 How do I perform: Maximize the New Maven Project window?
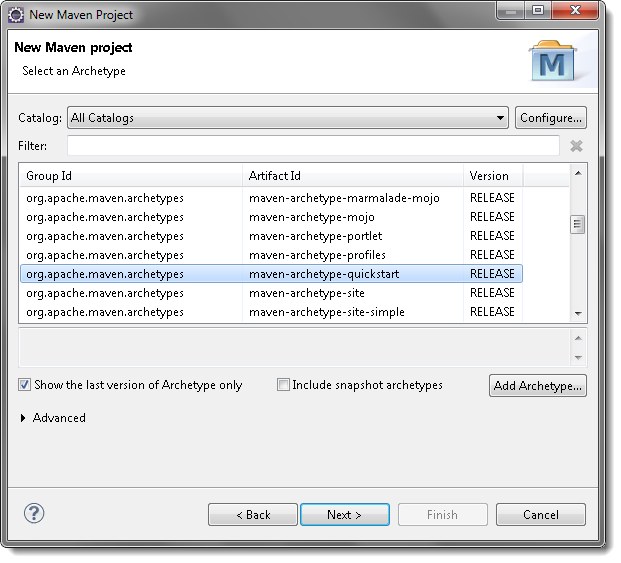(538, 10)
